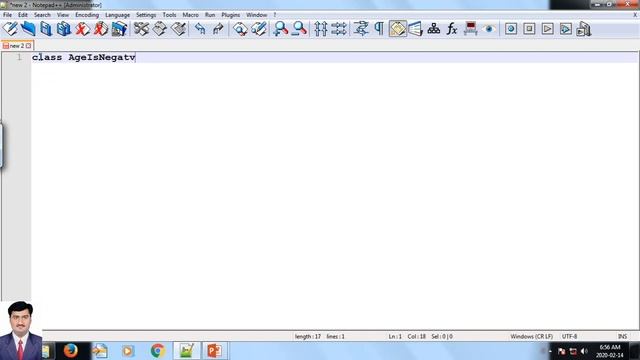Click the Copy toolbar icon
This screenshot has height=360, width=640.
(x=160, y=29)
